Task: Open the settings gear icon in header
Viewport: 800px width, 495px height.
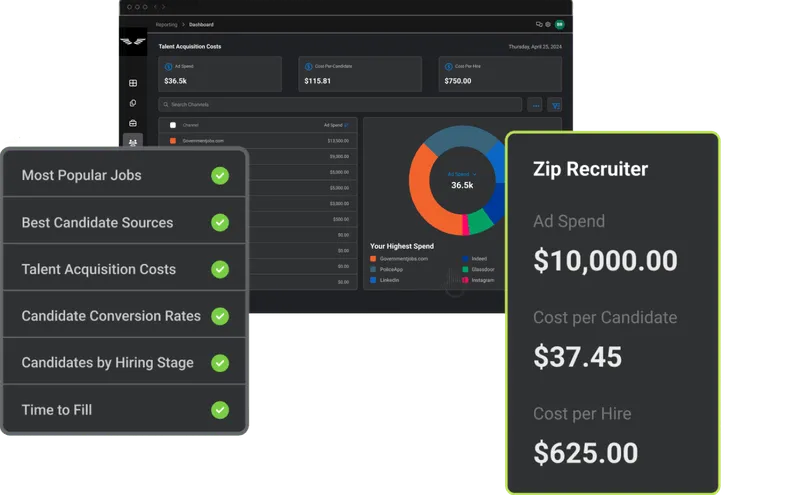Action: click(548, 24)
